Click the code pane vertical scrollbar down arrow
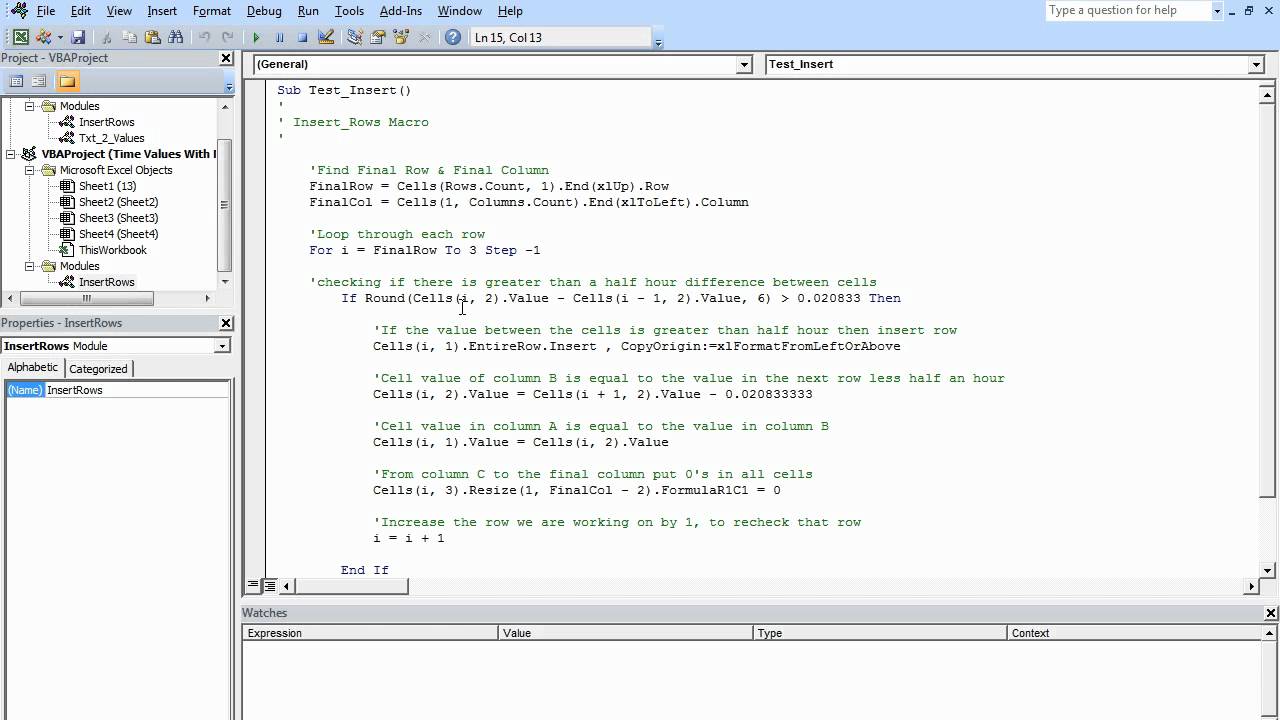The height and width of the screenshot is (720, 1280). (x=1268, y=570)
